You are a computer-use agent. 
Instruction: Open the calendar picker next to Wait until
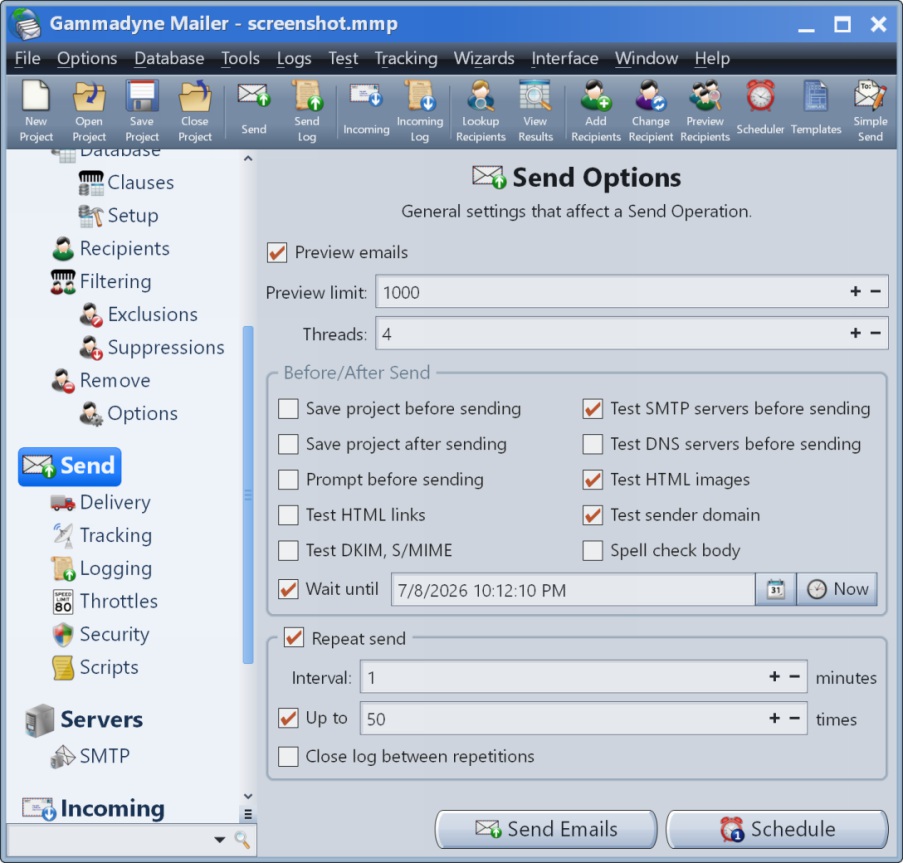[x=775, y=589]
